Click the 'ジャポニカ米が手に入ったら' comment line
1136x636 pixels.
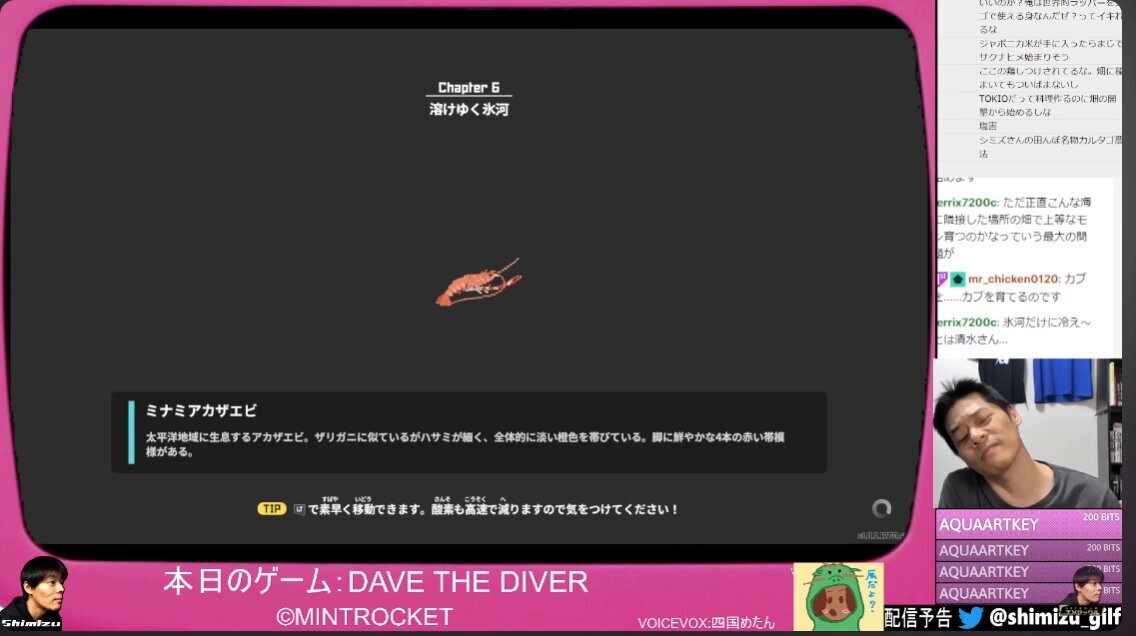coord(1049,50)
